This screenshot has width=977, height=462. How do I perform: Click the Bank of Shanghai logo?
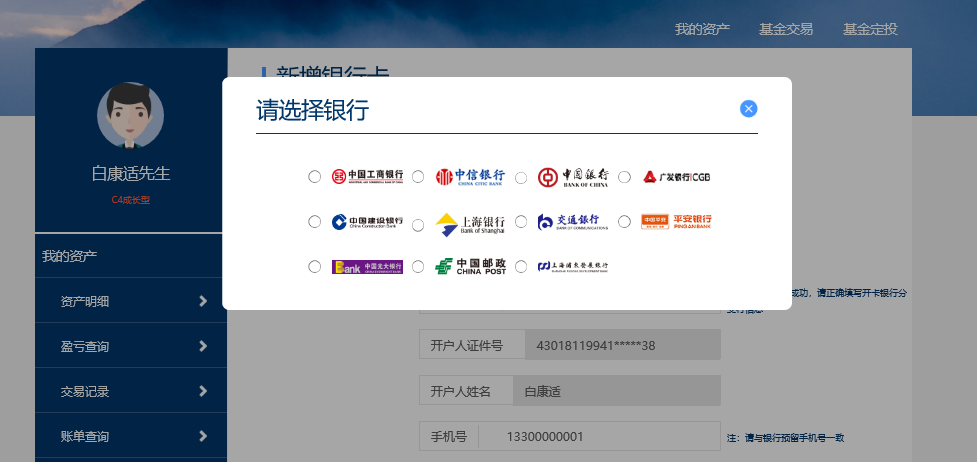(470, 224)
